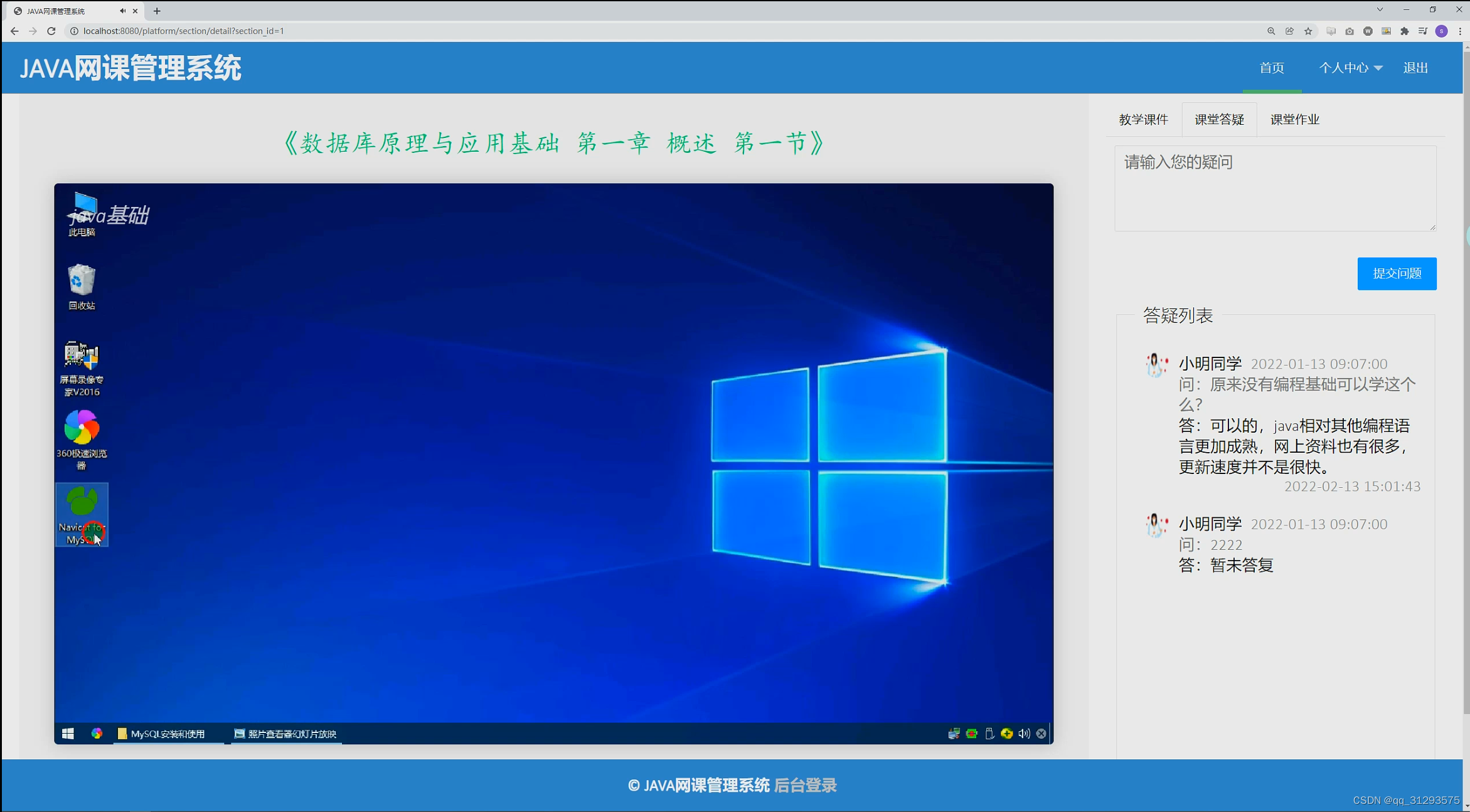This screenshot has height=812, width=1470.
Task: Expand the 个人中心 dropdown menu
Action: click(x=1350, y=68)
